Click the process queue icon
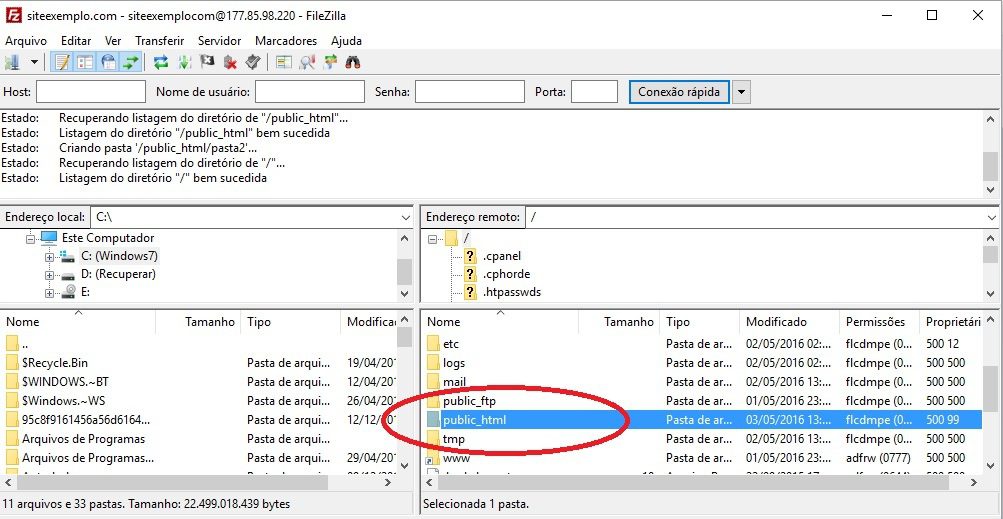 pyautogui.click(x=184, y=62)
